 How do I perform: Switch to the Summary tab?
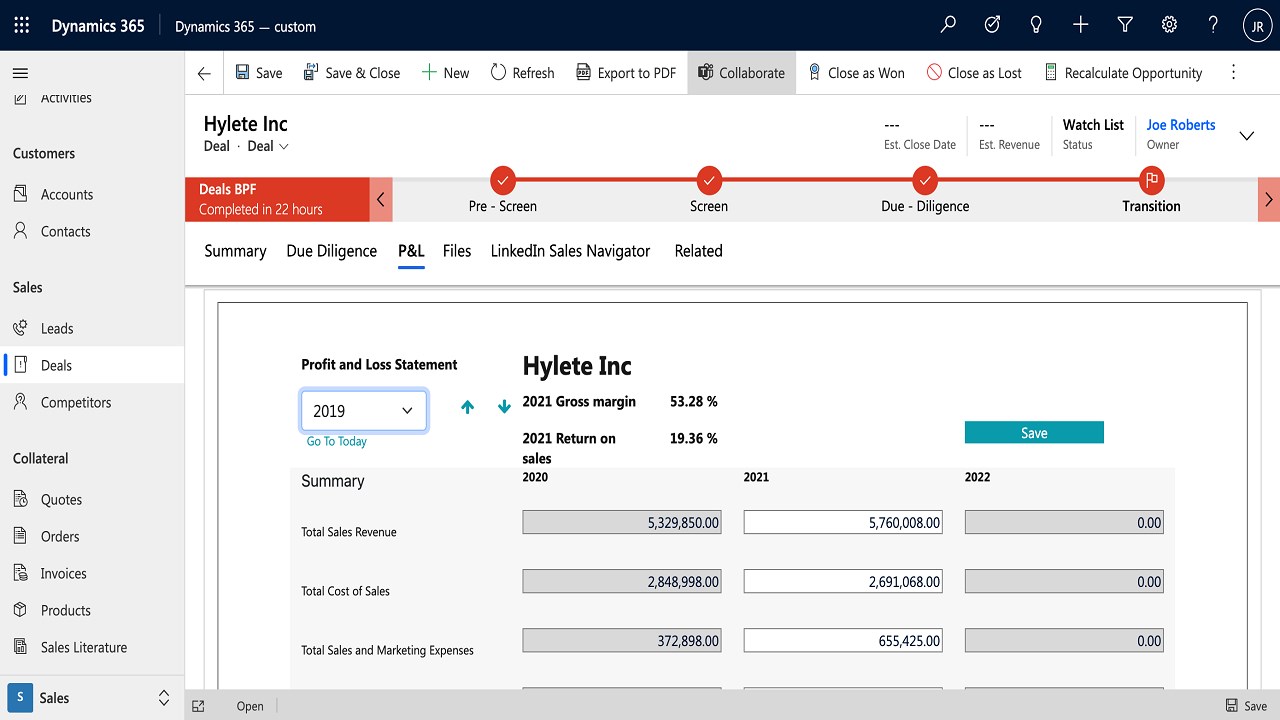[235, 251]
